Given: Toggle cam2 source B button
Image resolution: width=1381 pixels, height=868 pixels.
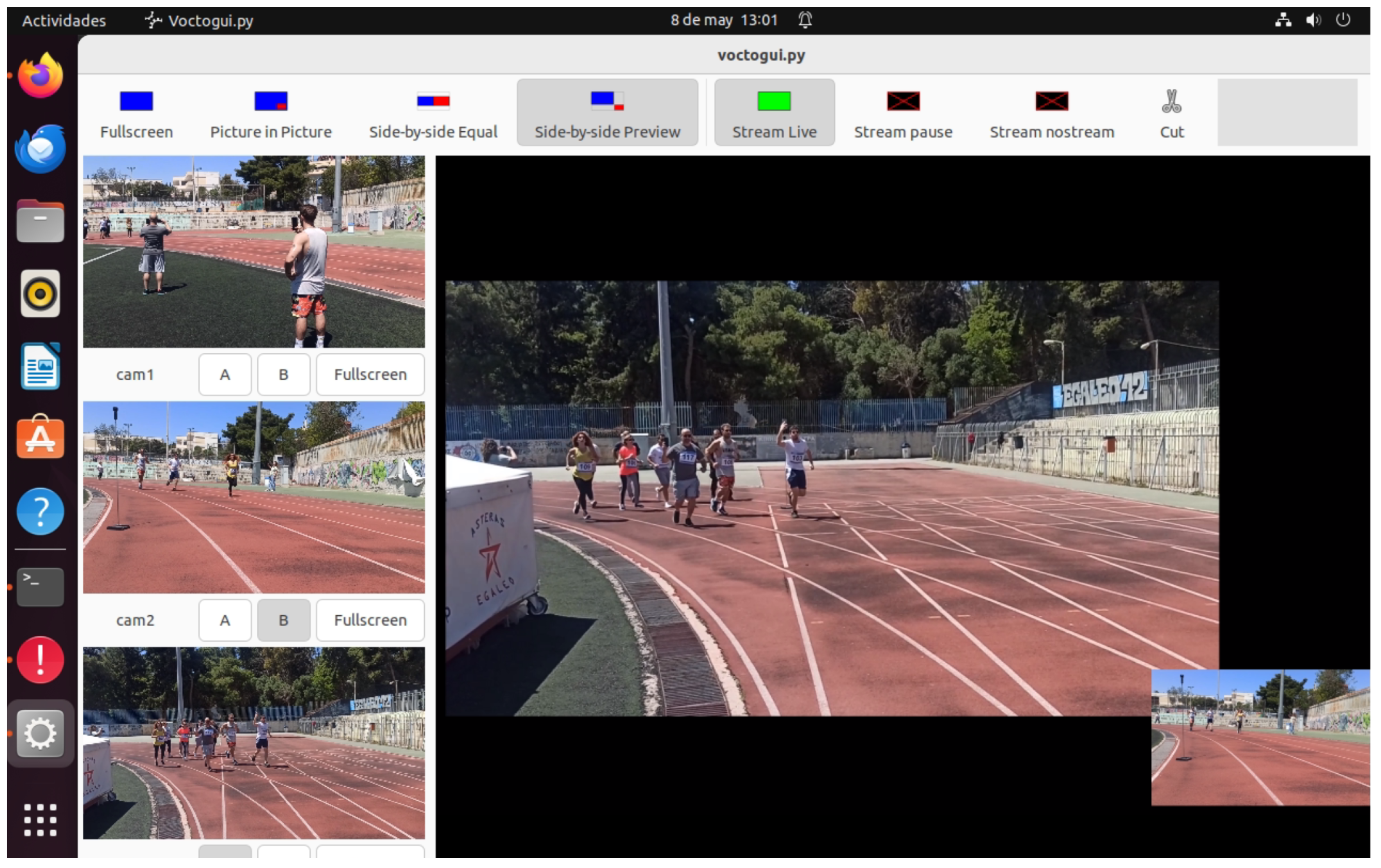Looking at the screenshot, I should pos(283,620).
